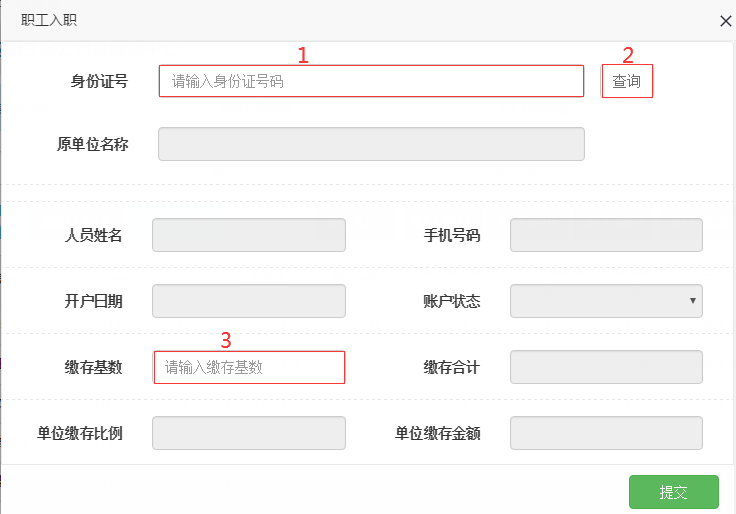
Task: Click the 身份证号 label
Action: click(x=99, y=81)
